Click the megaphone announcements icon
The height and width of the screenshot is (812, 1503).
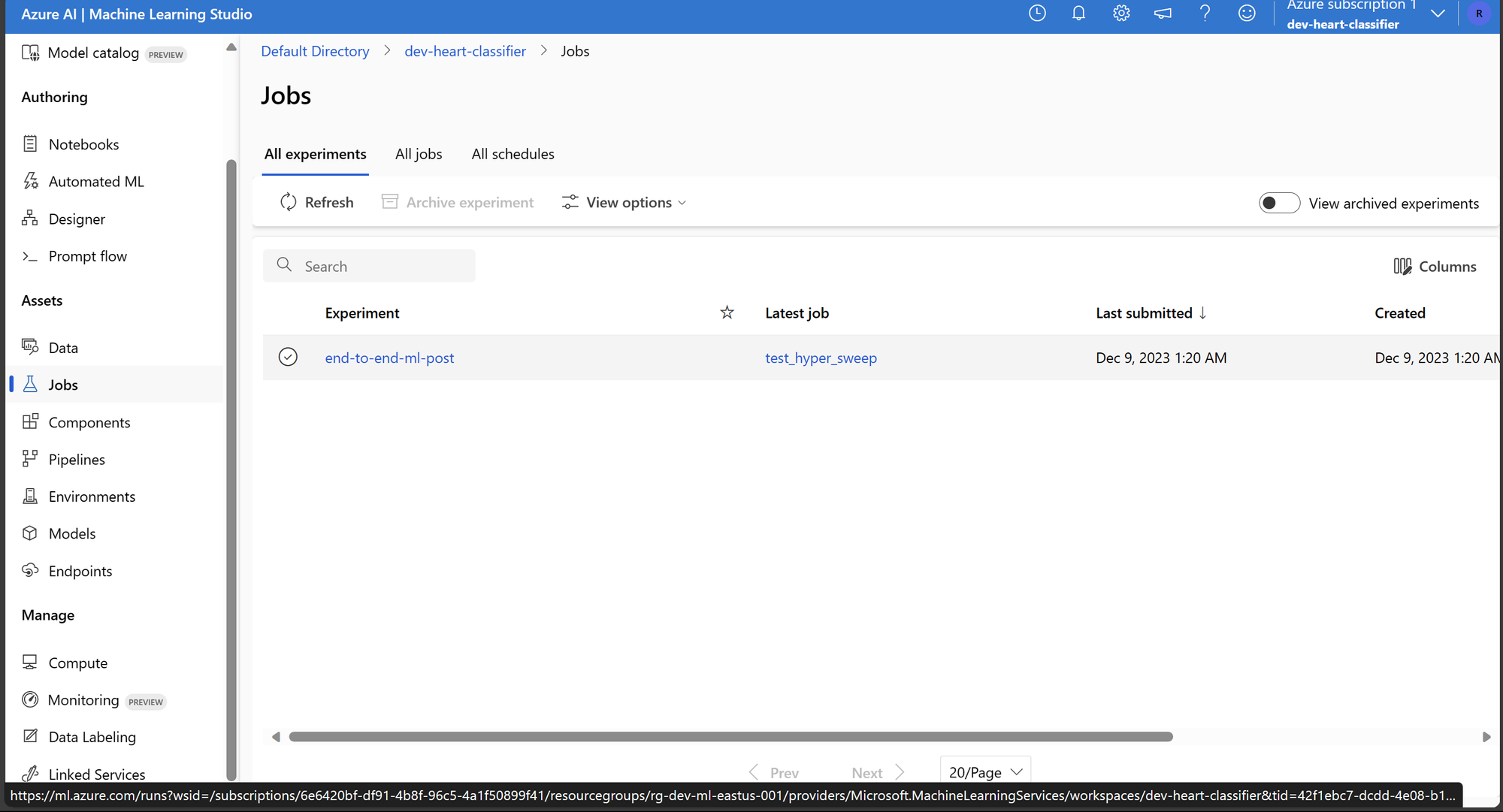1163,14
